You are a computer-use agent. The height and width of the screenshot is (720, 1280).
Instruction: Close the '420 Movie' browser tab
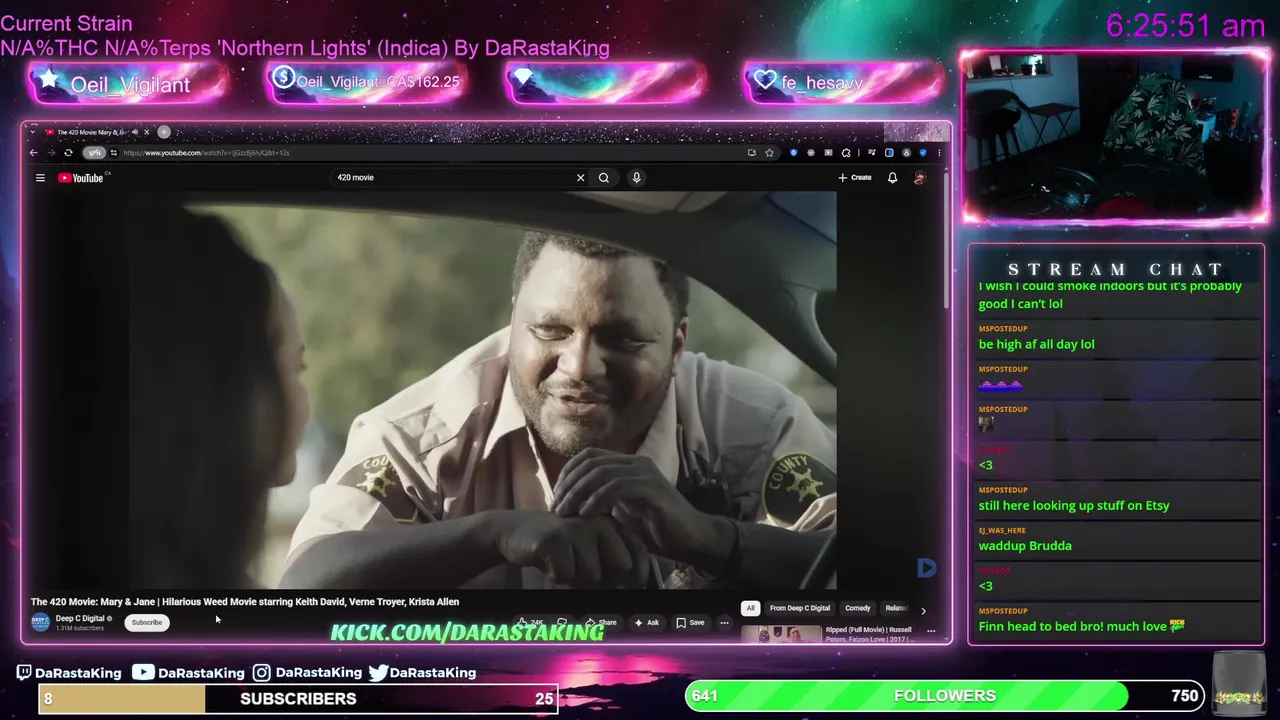point(146,132)
